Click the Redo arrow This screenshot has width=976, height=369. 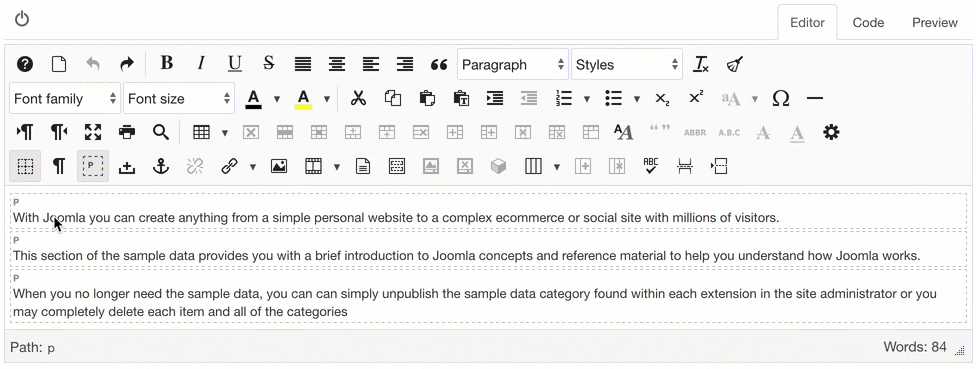tap(126, 64)
